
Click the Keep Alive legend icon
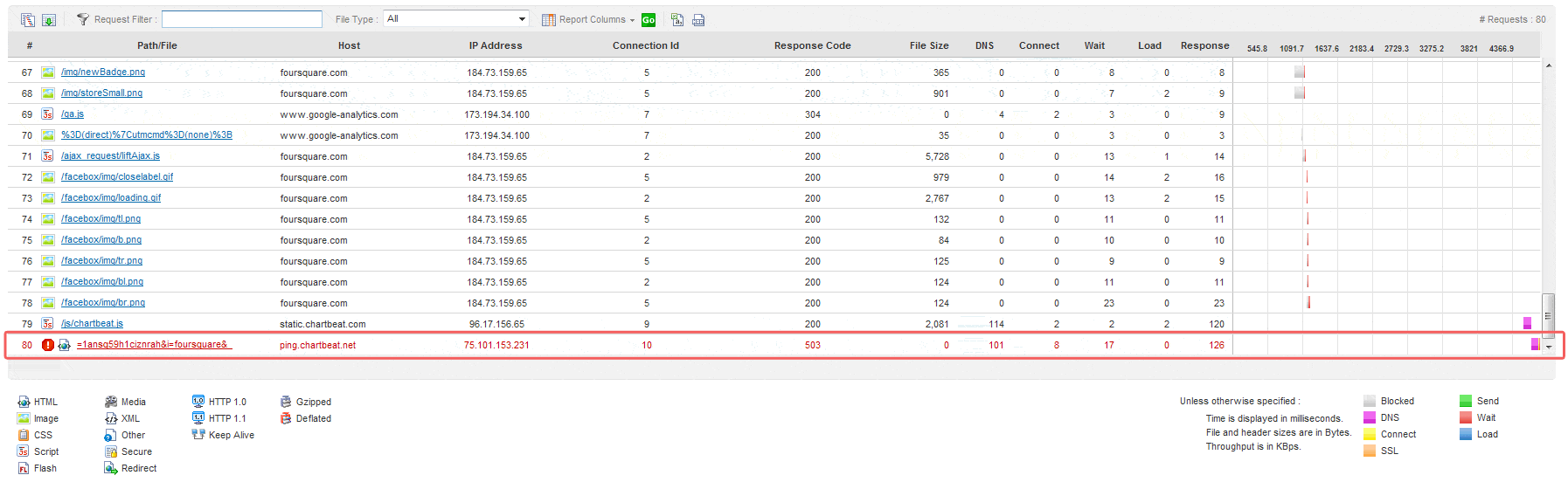point(198,435)
